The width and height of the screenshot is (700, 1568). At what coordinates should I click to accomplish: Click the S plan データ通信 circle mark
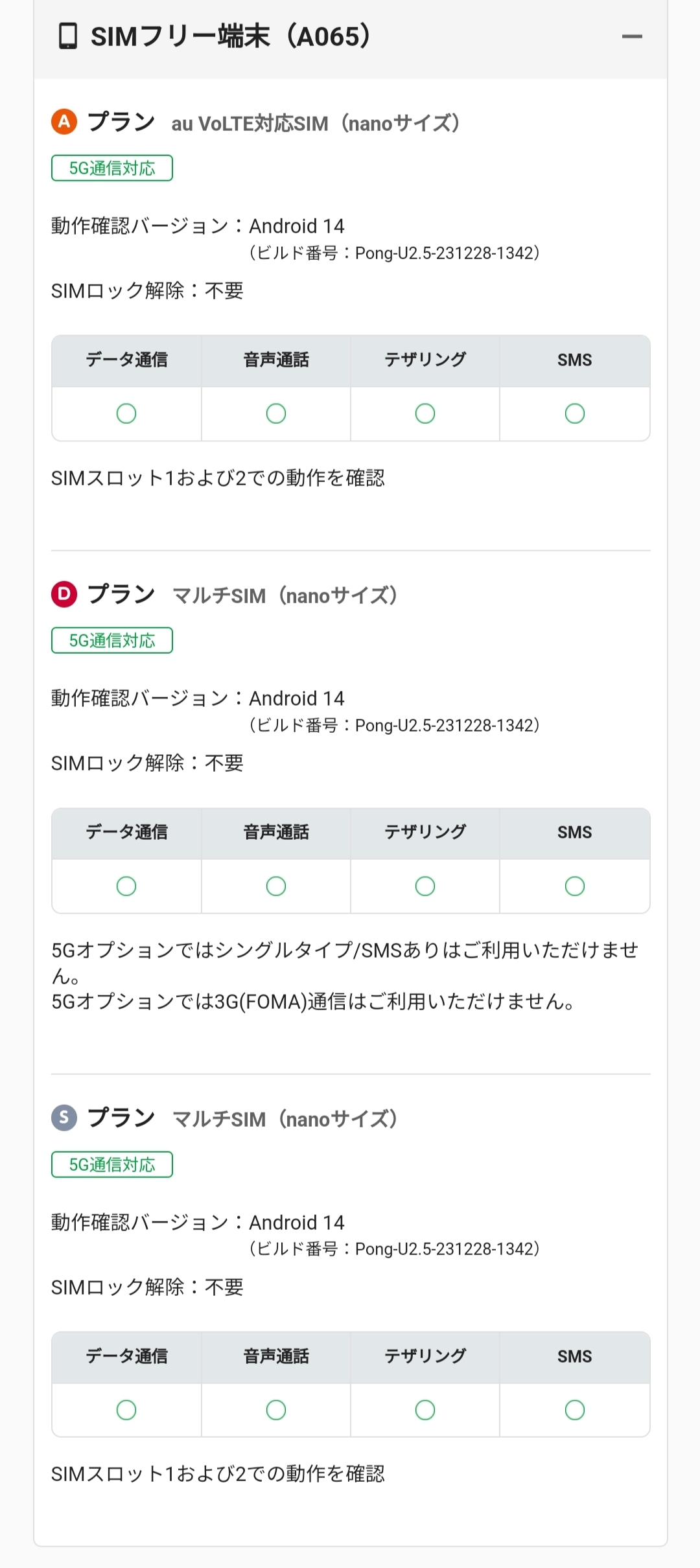pos(126,1410)
